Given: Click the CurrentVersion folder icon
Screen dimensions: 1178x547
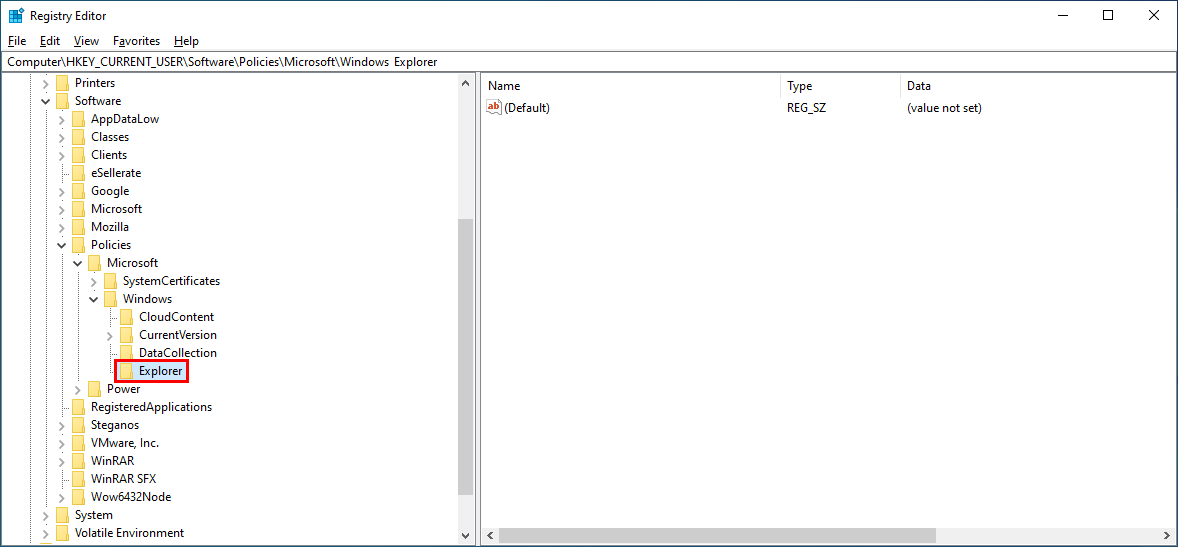Looking at the screenshot, I should (126, 335).
